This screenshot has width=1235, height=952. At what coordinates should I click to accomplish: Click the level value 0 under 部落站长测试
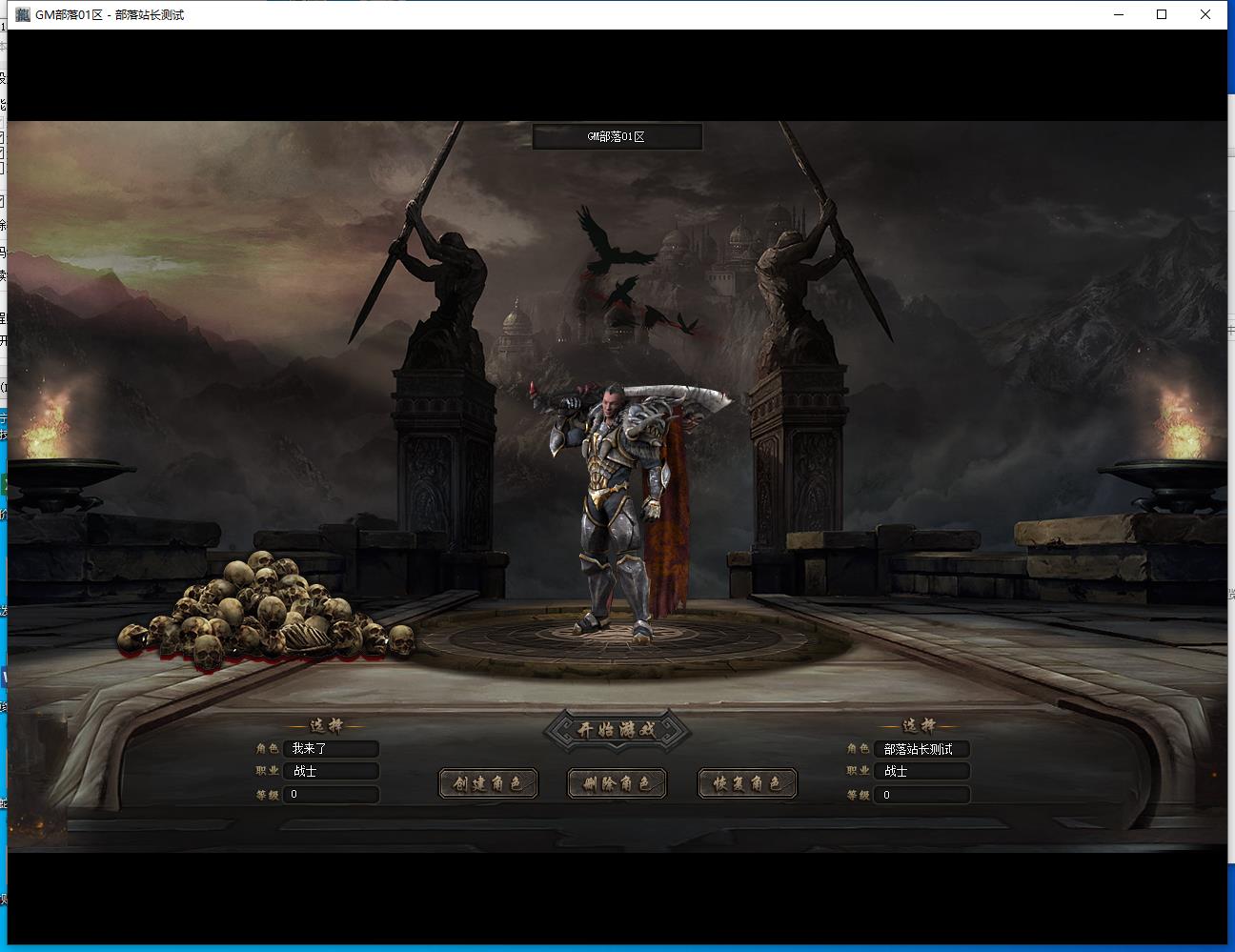(922, 794)
